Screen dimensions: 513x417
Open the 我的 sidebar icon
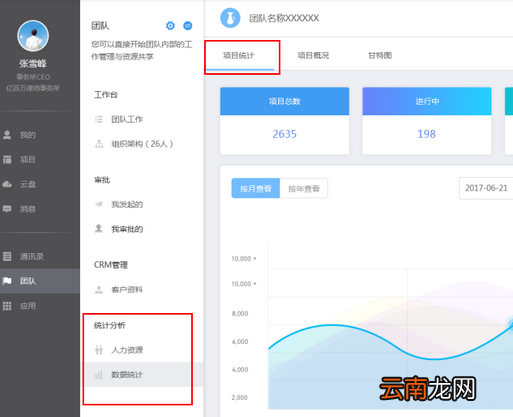tap(7, 135)
